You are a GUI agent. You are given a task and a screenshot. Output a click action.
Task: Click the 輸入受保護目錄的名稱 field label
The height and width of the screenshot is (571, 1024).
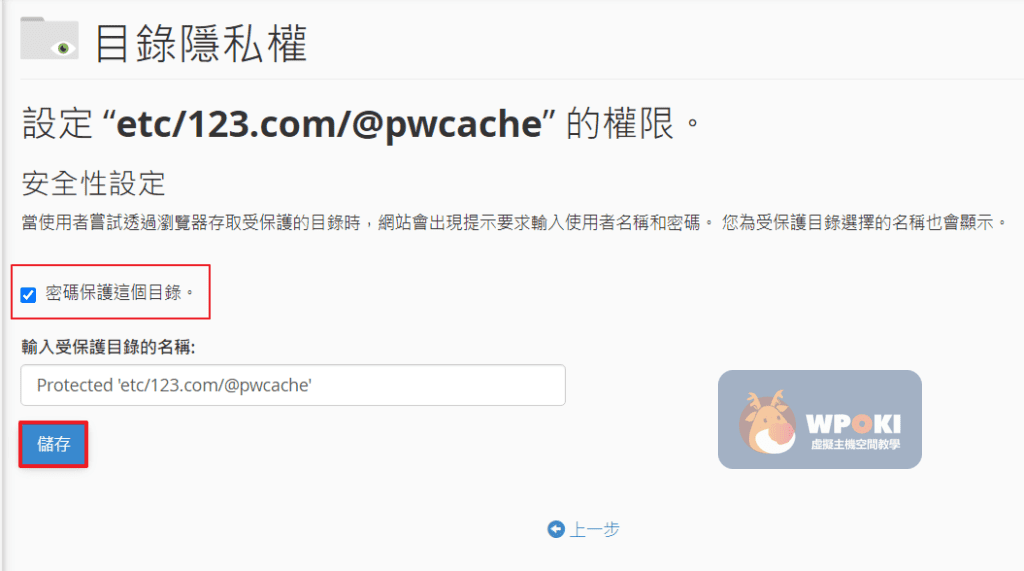(x=108, y=347)
